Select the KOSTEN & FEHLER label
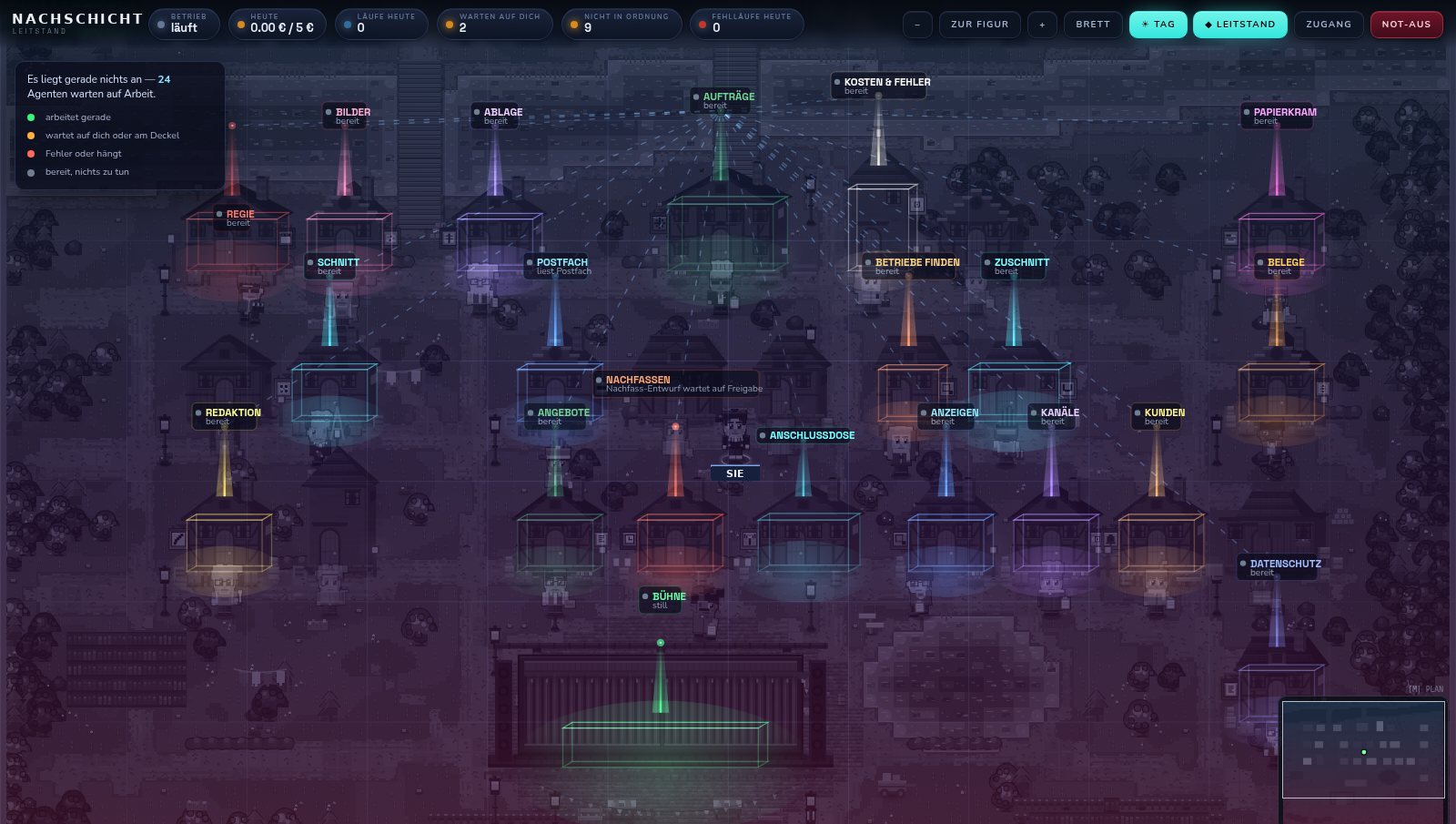Screen dimensions: 1456x824 (x=881, y=86)
